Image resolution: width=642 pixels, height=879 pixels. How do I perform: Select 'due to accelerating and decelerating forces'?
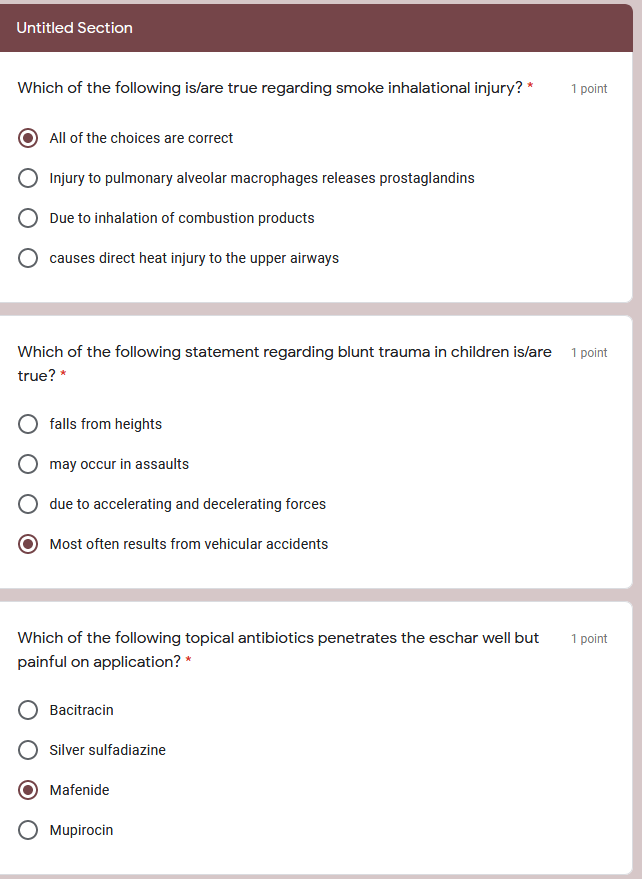pyautogui.click(x=28, y=504)
